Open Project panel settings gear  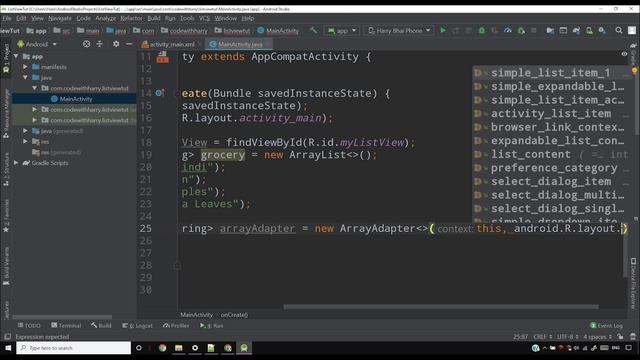116,44
